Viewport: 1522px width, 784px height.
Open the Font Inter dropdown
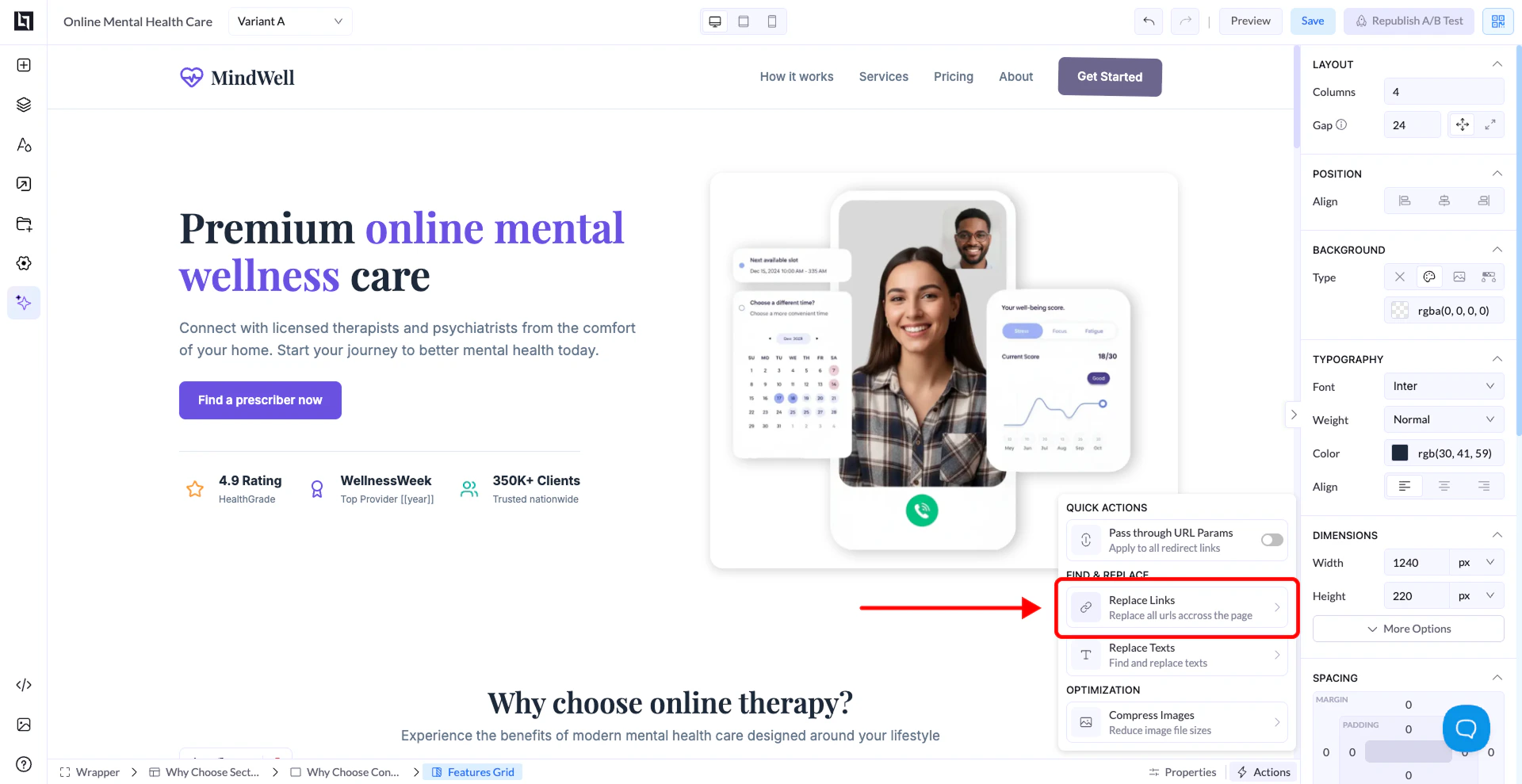(x=1444, y=386)
